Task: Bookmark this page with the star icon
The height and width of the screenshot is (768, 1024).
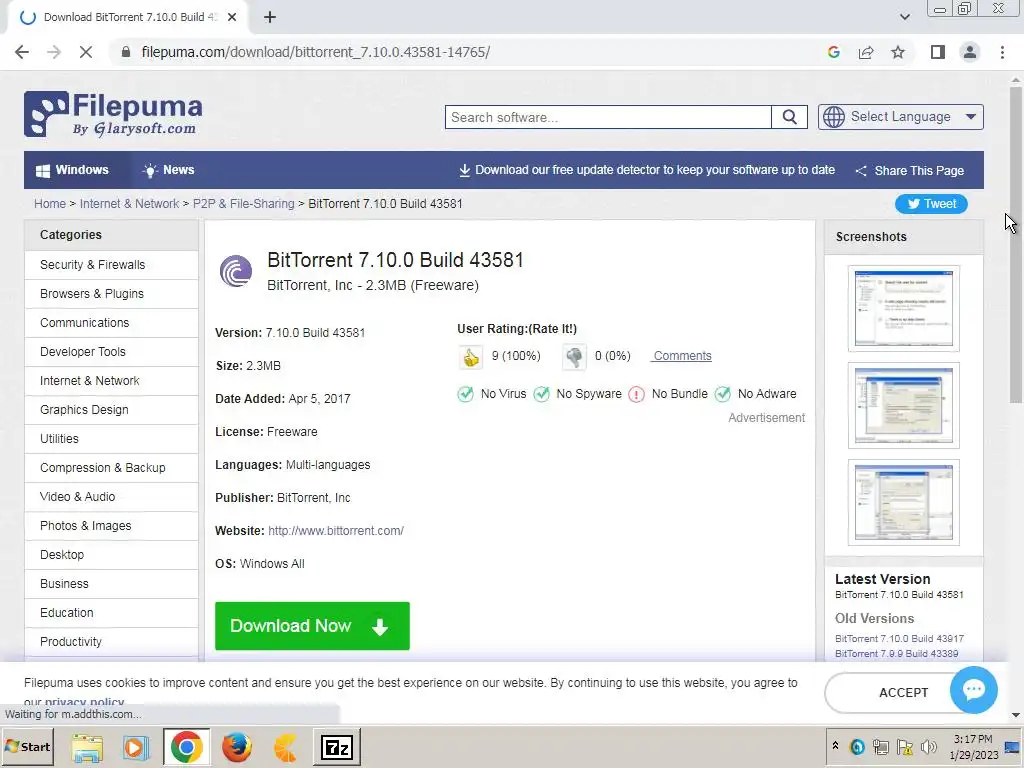Action: (x=898, y=52)
